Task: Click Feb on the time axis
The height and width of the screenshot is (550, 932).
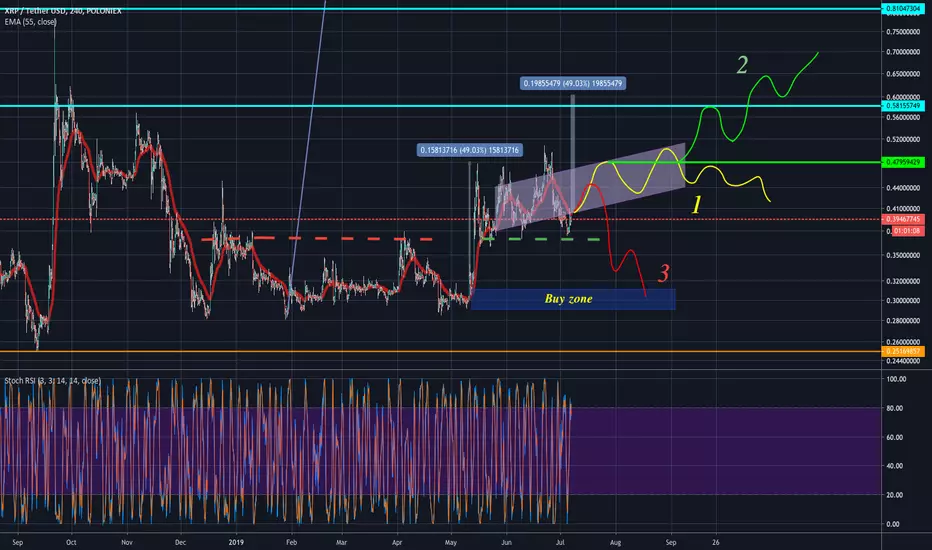Action: (291, 542)
